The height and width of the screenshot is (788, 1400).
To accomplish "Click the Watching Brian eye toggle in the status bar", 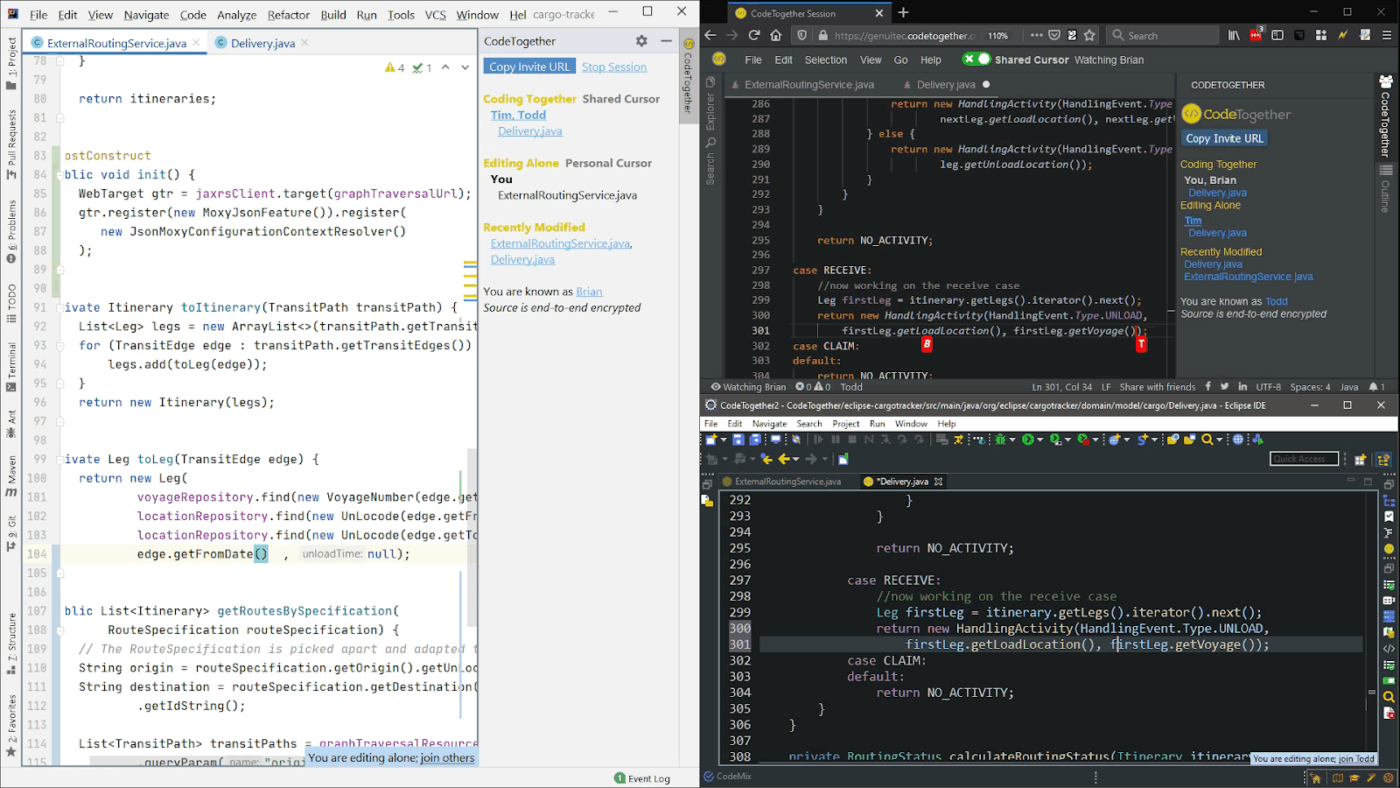I will 716,387.
